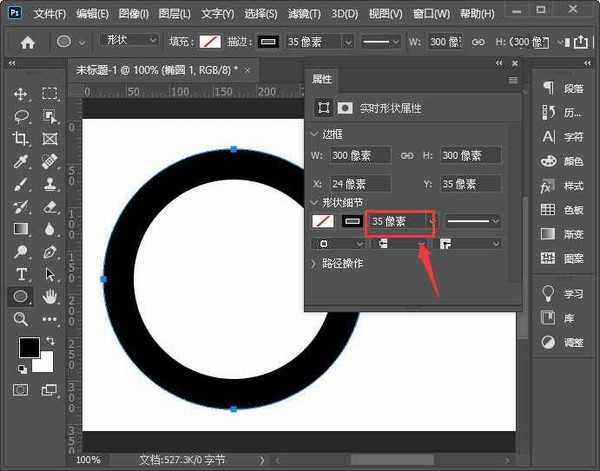The height and width of the screenshot is (471, 600).
Task: Open the 颜色 panel
Action: (563, 161)
